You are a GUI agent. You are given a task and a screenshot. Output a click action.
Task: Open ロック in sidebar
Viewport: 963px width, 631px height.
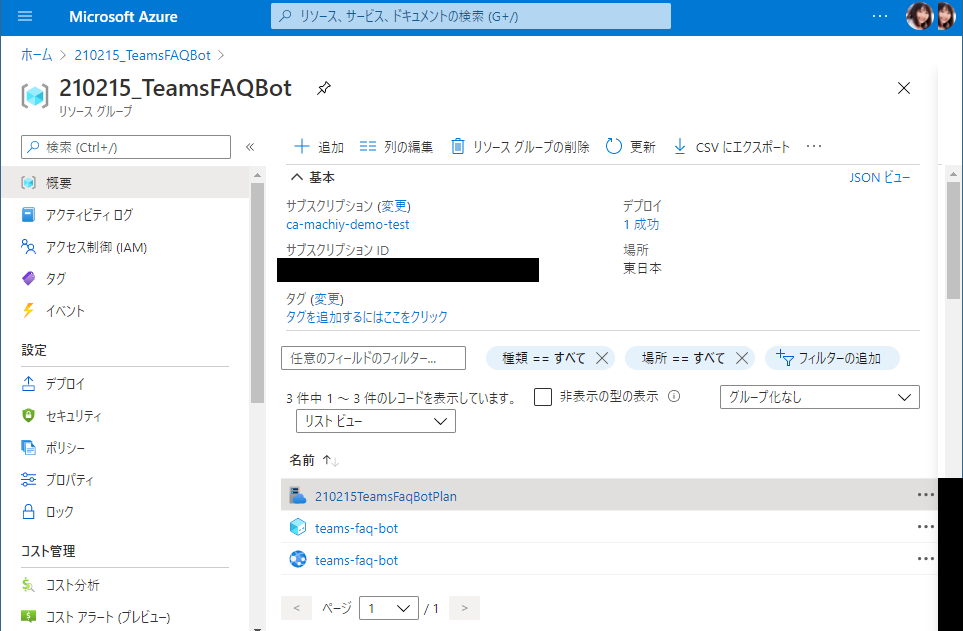pyautogui.click(x=126, y=511)
